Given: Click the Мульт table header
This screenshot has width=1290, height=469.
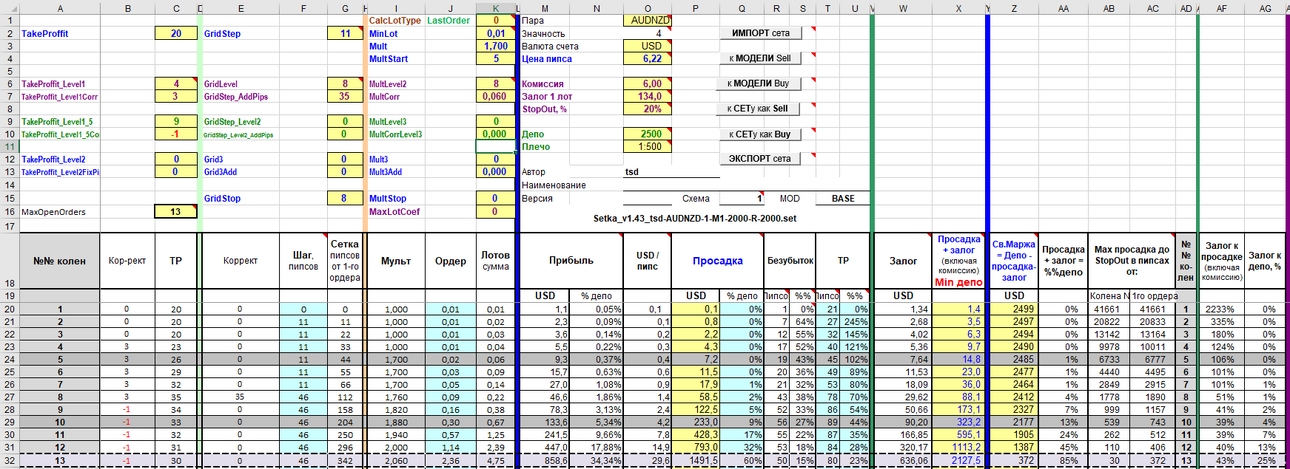Looking at the screenshot, I should (x=396, y=260).
